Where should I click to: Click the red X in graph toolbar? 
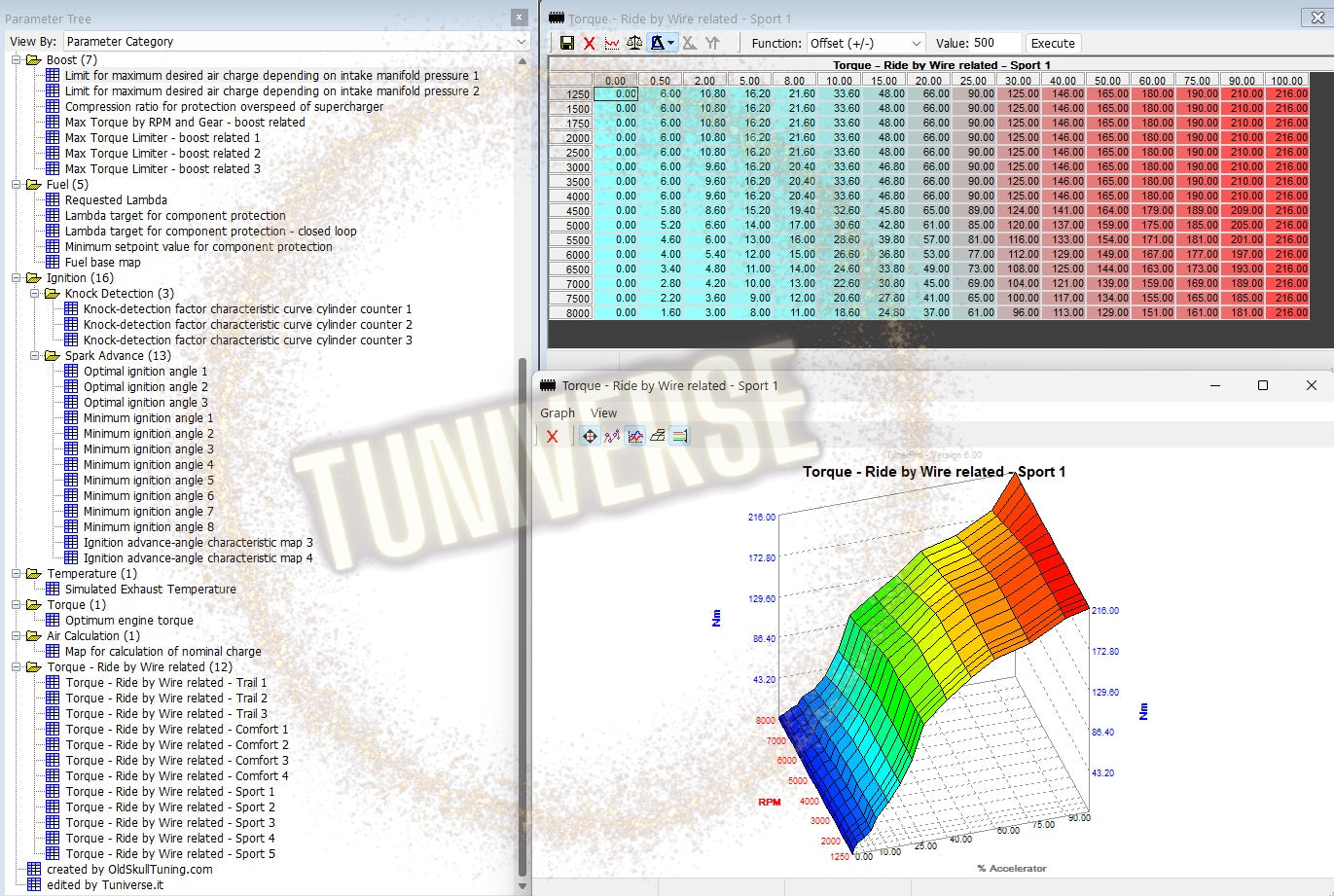(x=553, y=436)
